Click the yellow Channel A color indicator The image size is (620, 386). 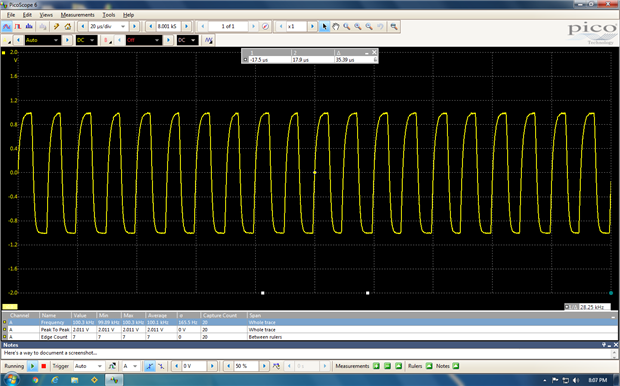(x=10, y=307)
